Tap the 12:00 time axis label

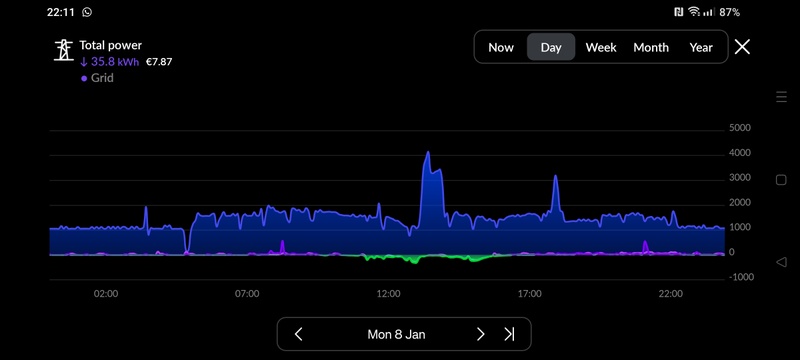[388, 294]
